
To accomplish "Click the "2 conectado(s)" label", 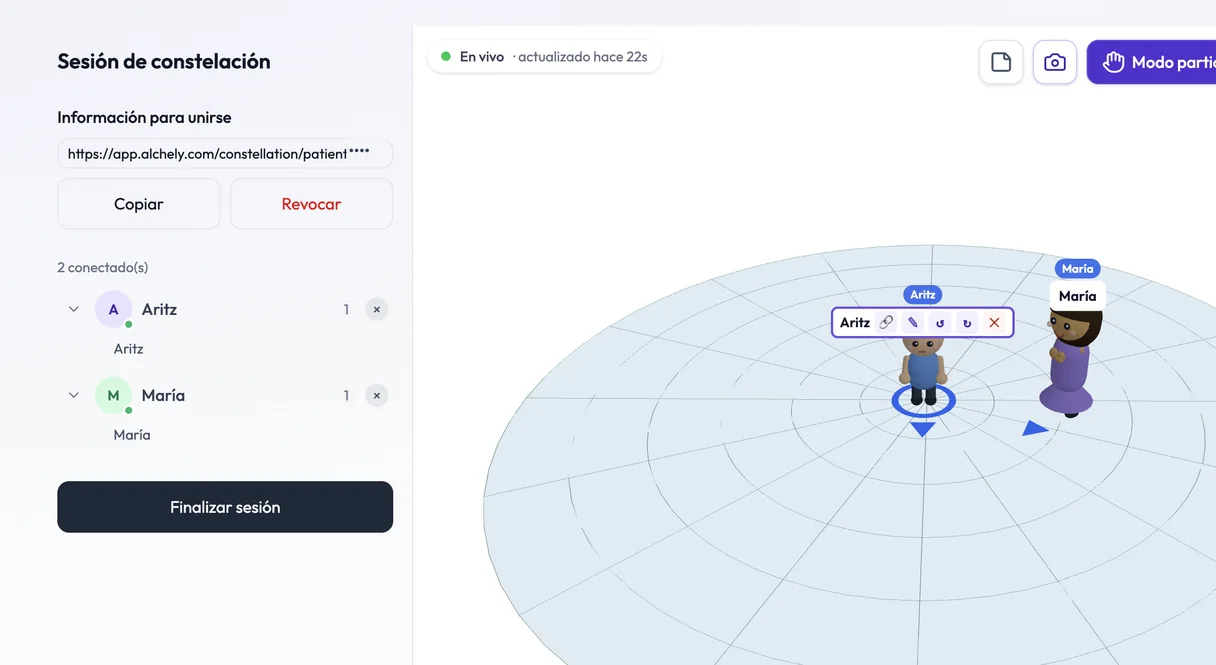I will [x=103, y=268].
